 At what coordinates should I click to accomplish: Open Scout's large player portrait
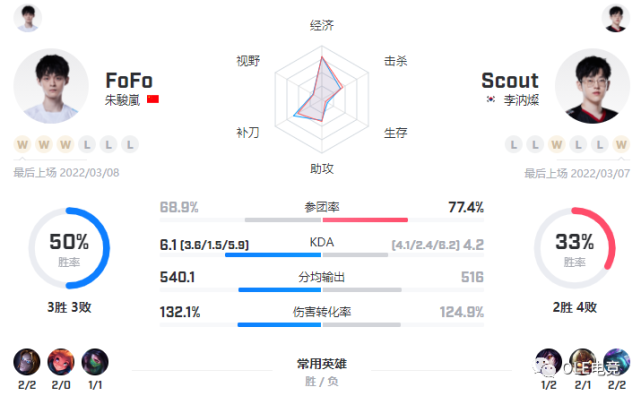[592, 86]
